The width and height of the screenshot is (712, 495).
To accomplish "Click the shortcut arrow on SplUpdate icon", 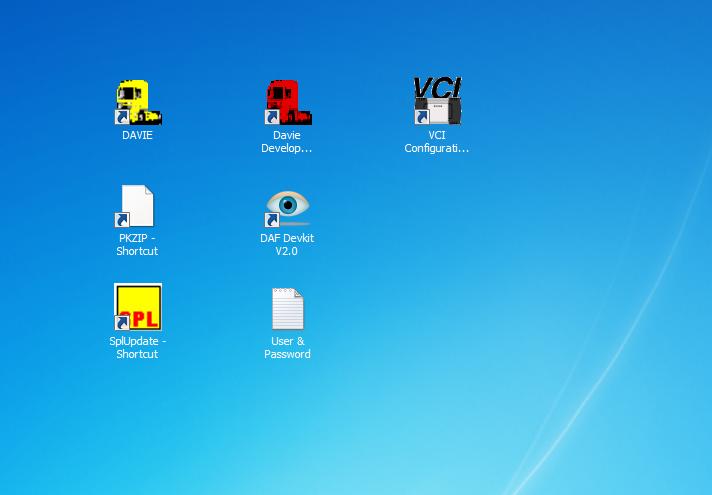I will pos(121,323).
